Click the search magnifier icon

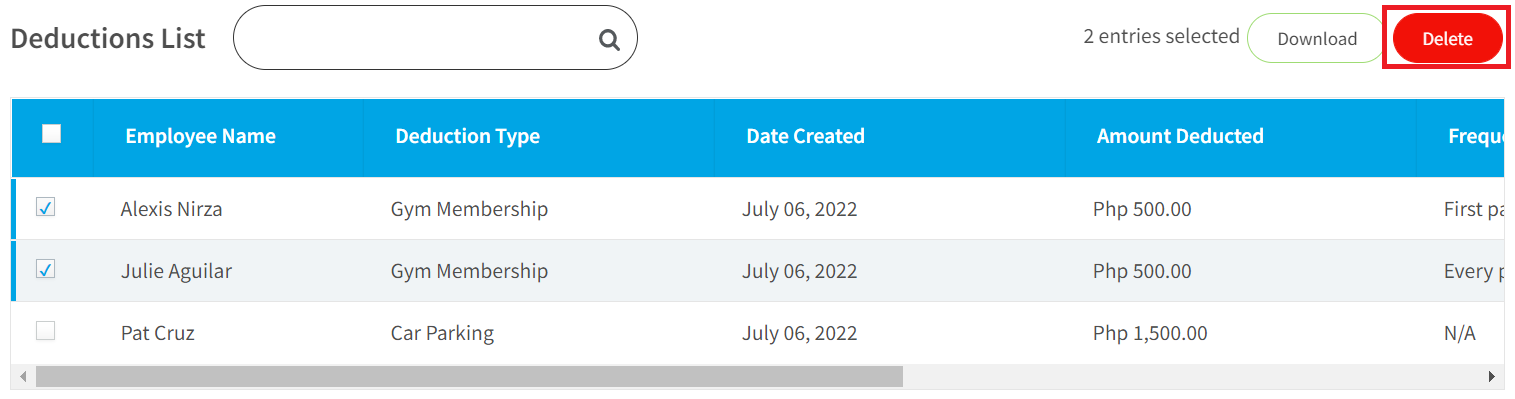[609, 40]
